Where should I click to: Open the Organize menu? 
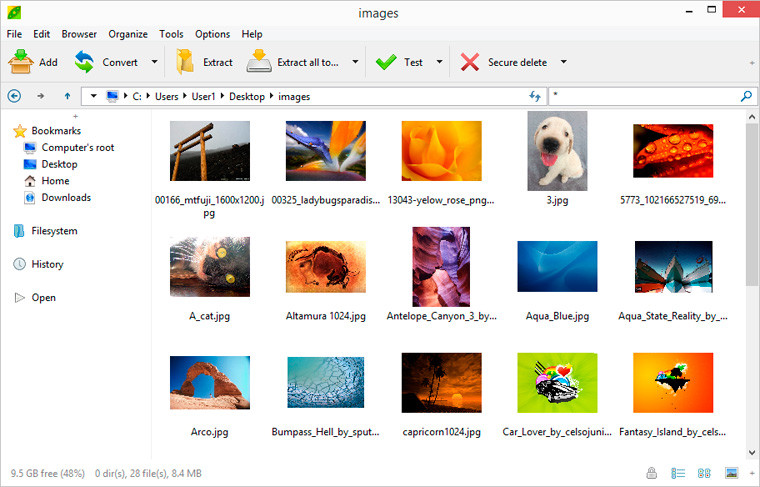tap(127, 34)
